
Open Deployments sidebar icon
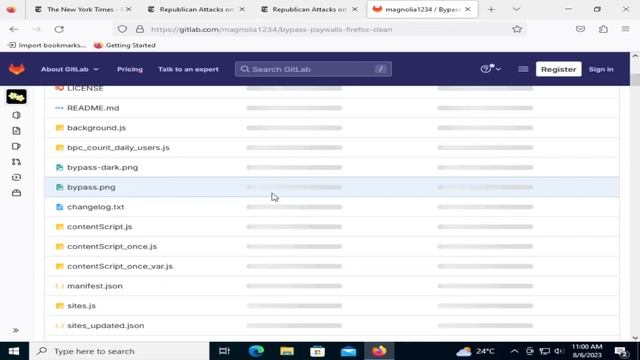click(x=16, y=193)
